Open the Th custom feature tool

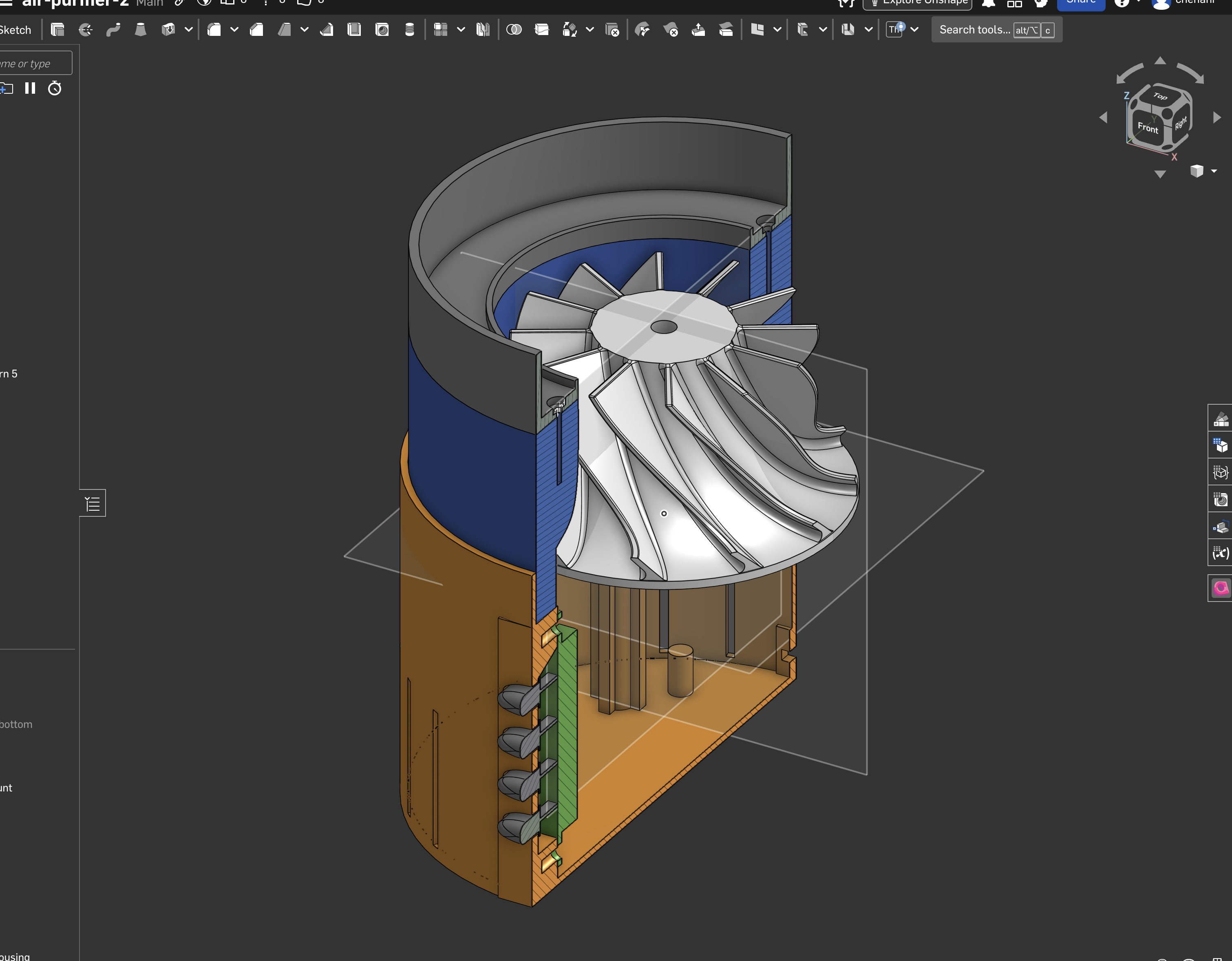tap(895, 29)
